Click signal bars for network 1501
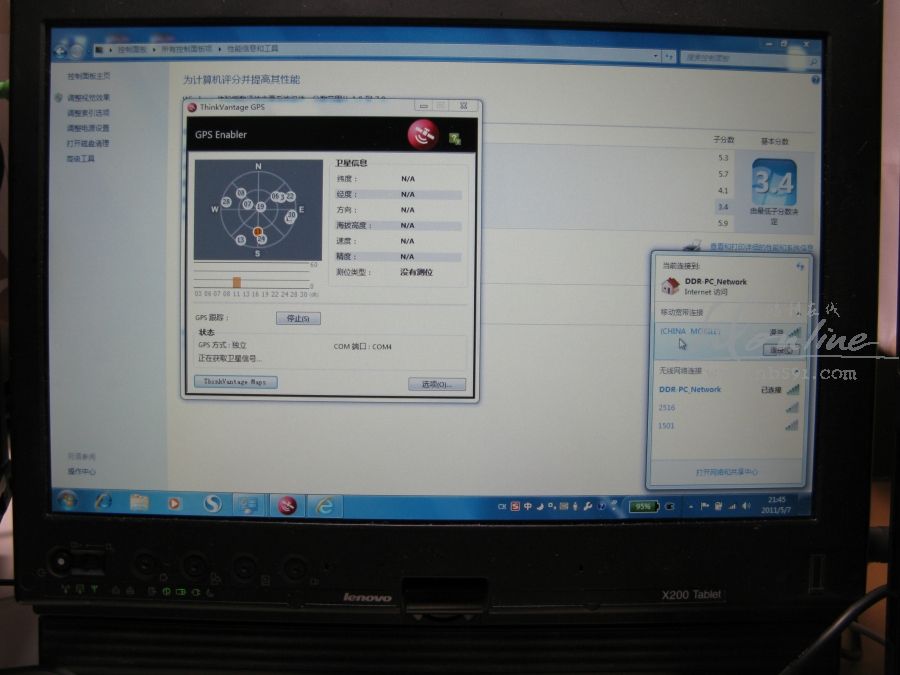Screen dimensions: 900x675 tap(792, 425)
